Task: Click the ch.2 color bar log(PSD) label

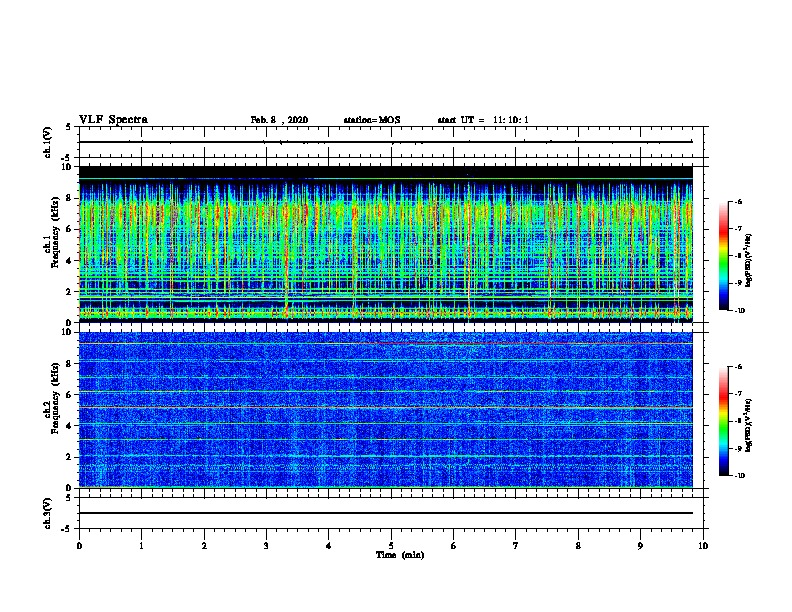Action: point(749,425)
